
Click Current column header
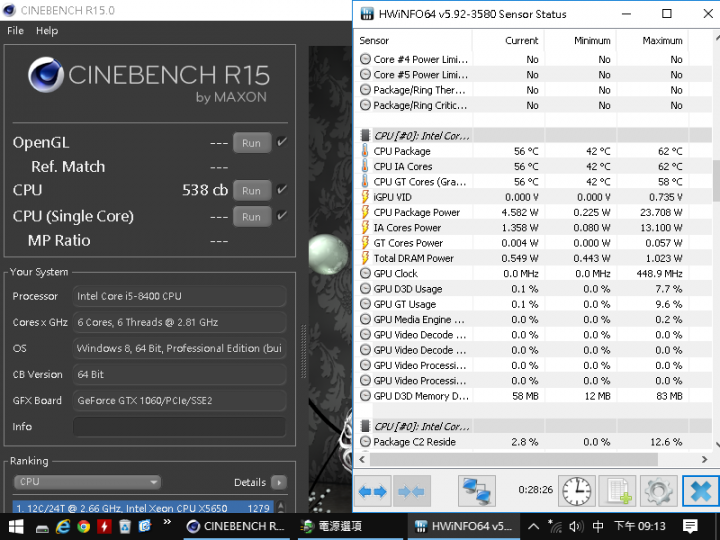(508, 41)
